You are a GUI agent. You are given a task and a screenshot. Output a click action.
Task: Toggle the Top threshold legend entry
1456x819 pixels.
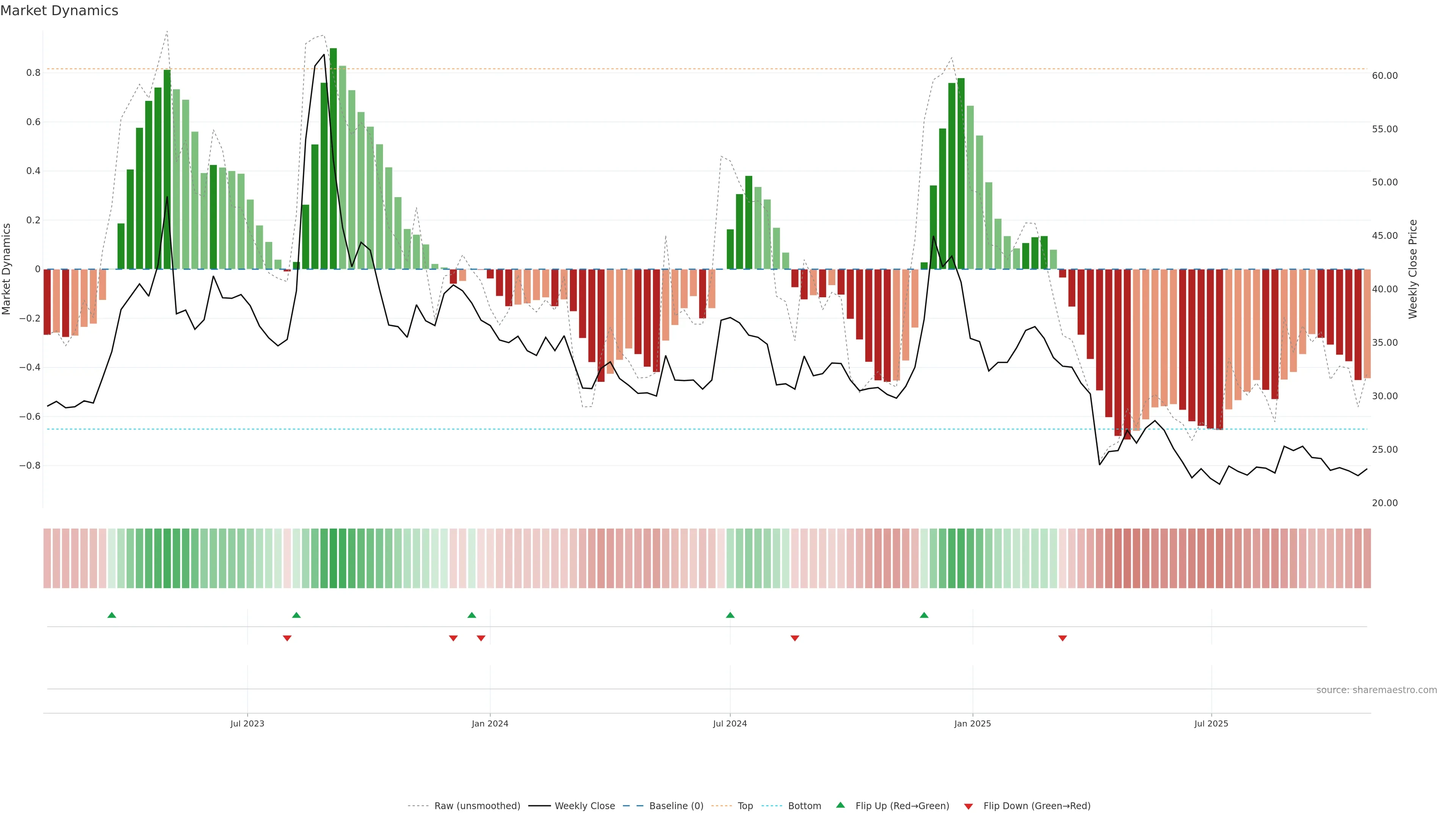[x=745, y=806]
